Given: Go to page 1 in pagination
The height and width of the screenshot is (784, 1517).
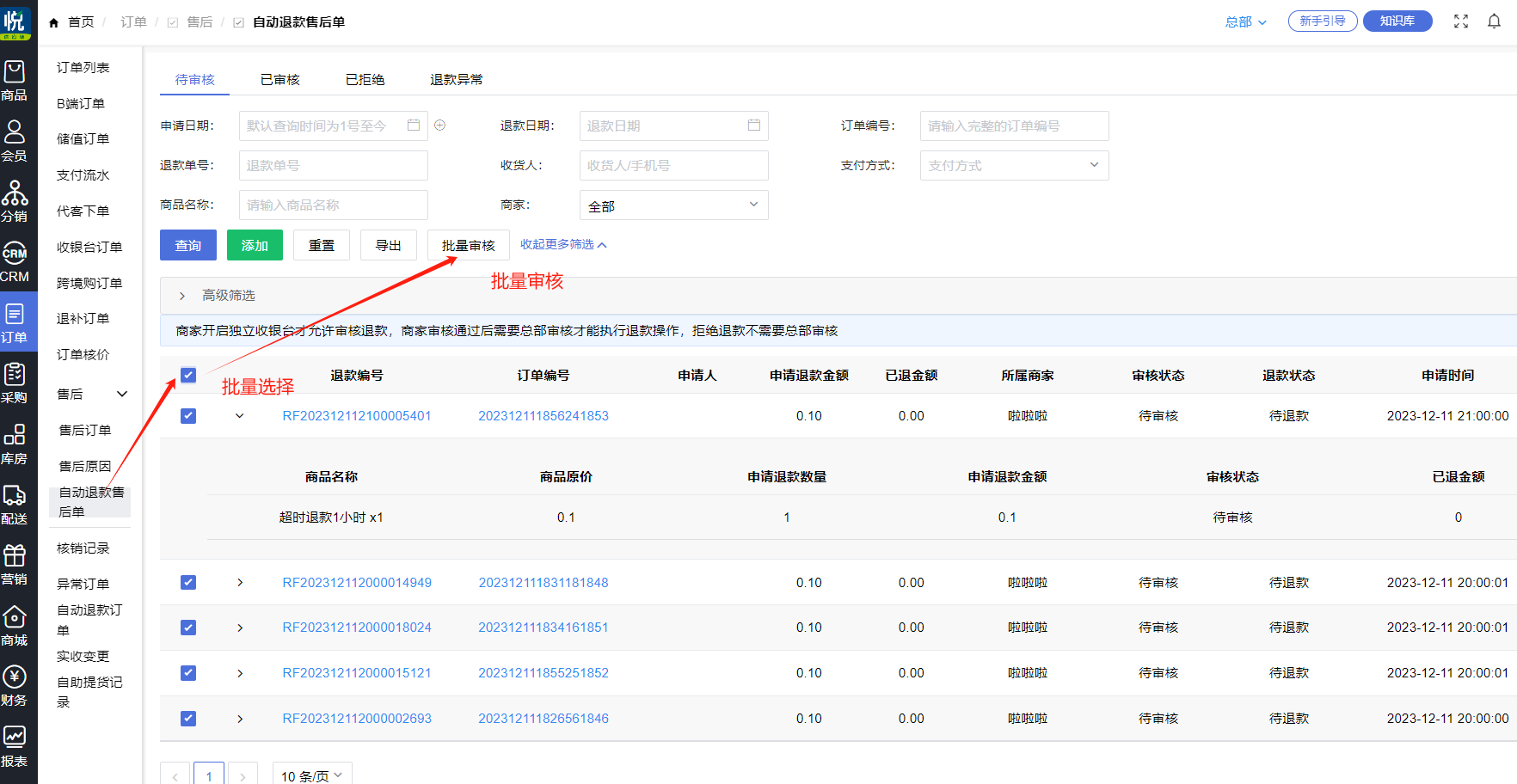Looking at the screenshot, I should [x=209, y=775].
